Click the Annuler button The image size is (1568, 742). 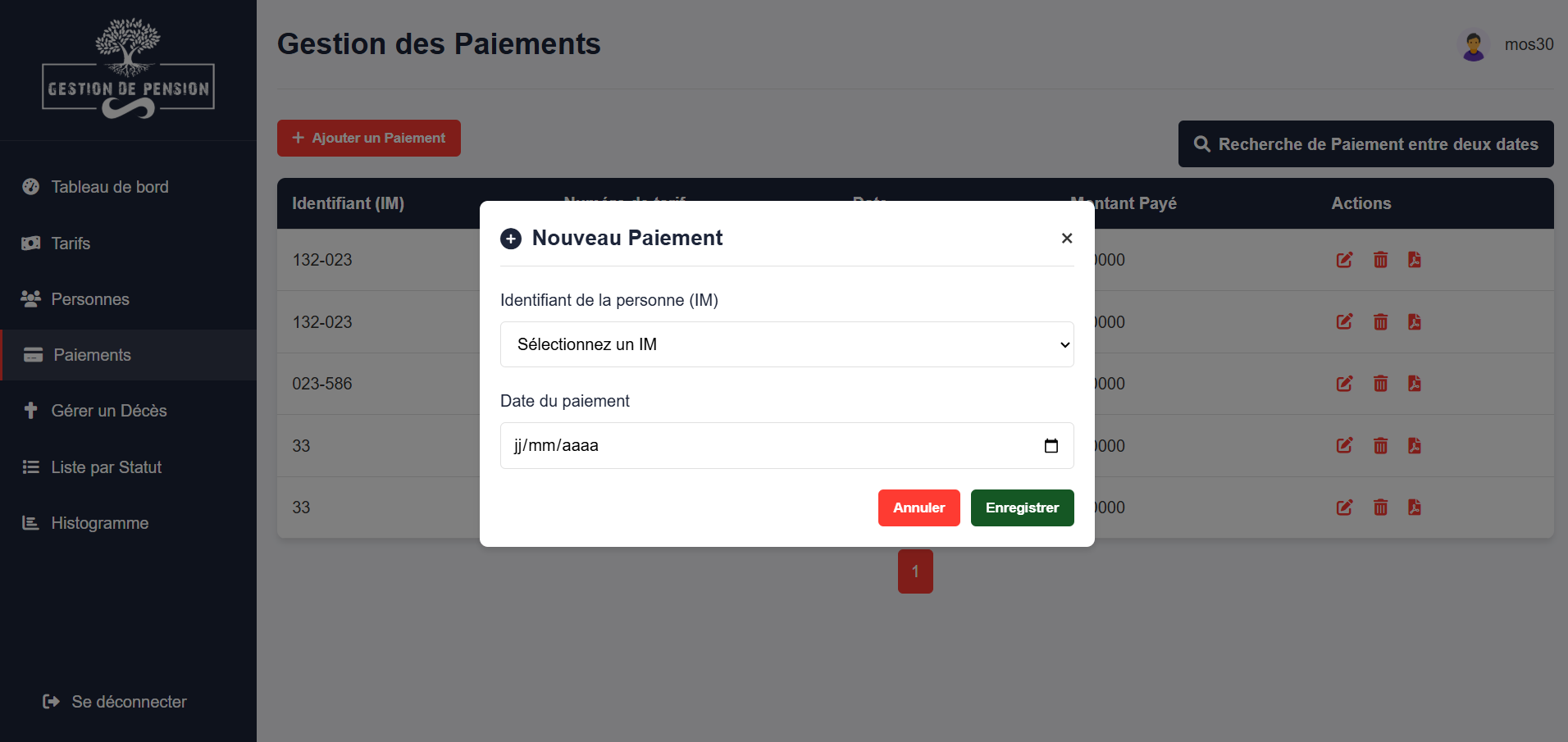[x=918, y=508]
